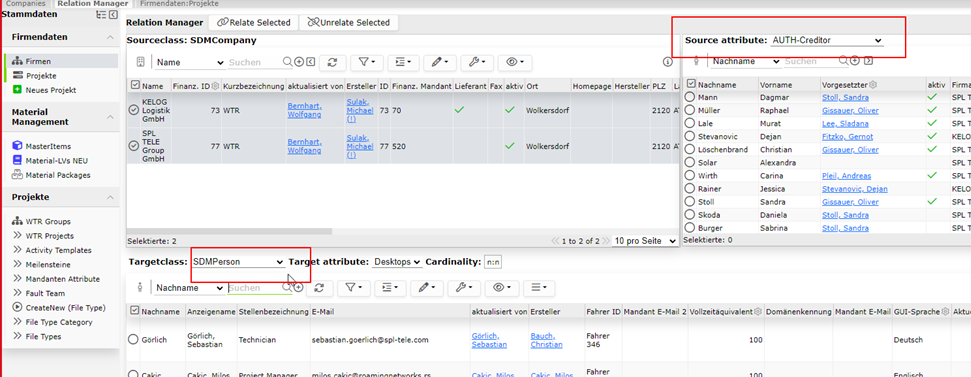Open the Gissauer, Oliver link for Müller
This screenshot has width=971, height=377.
click(850, 111)
